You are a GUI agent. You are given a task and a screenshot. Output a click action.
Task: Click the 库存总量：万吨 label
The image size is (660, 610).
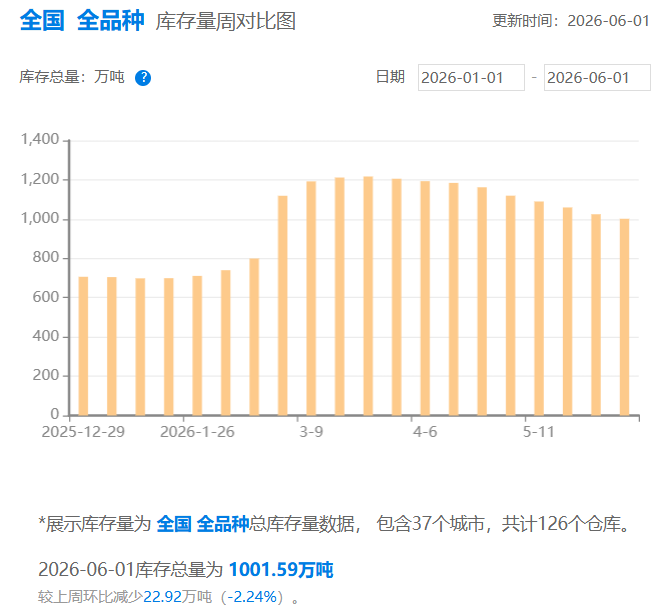click(72, 77)
